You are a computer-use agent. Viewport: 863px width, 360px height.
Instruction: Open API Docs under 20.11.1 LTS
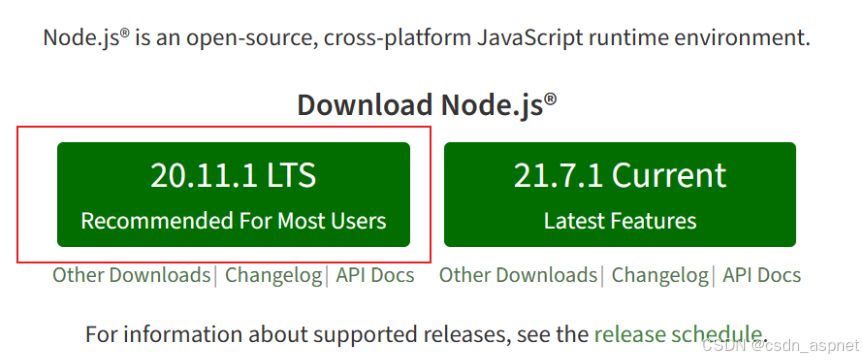click(x=375, y=275)
